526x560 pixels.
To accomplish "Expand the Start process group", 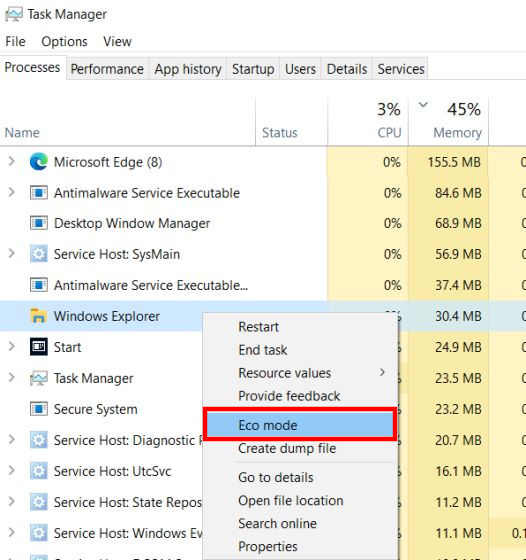I will [x=12, y=347].
